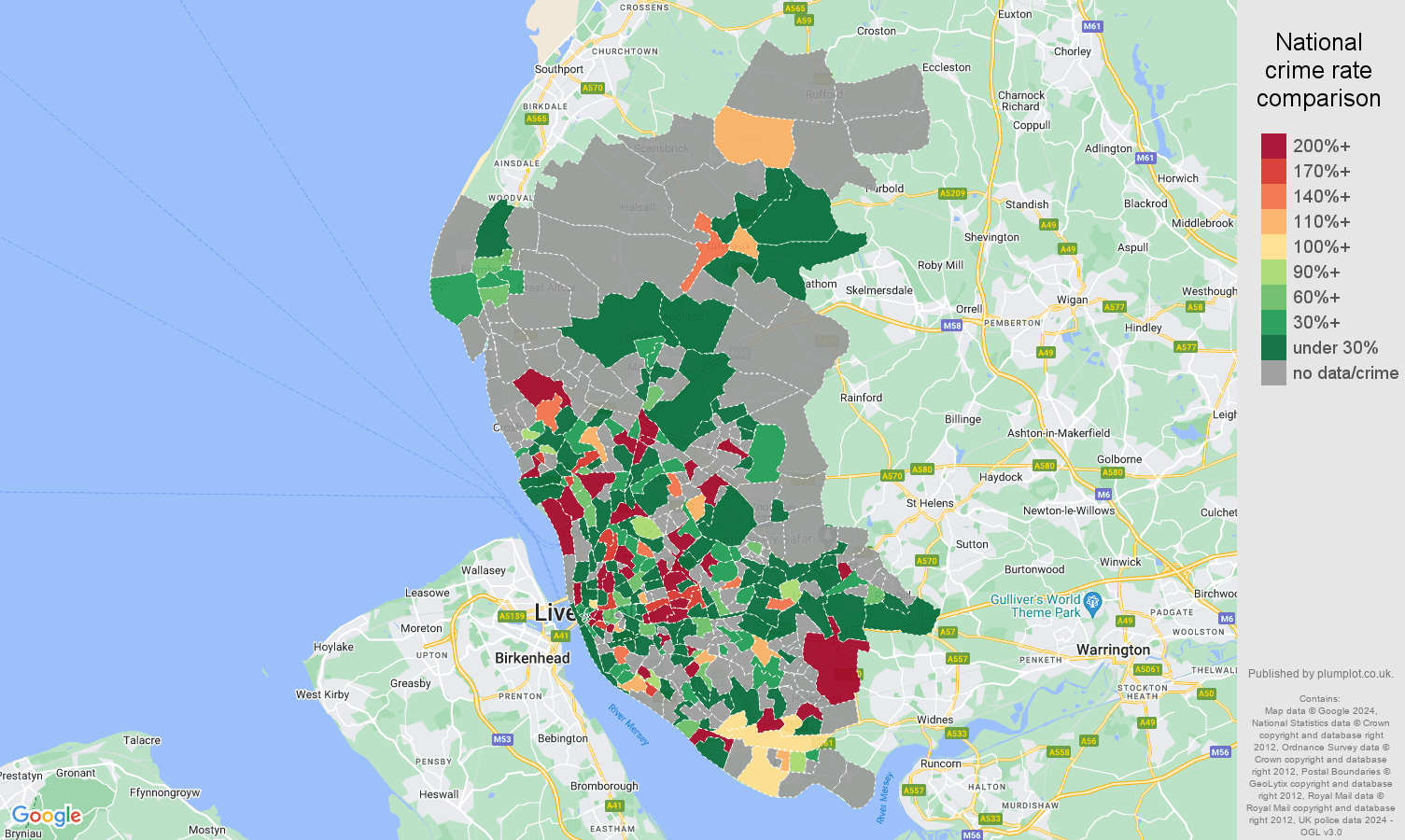Click the A558 road shield near Runcorn

(1059, 751)
